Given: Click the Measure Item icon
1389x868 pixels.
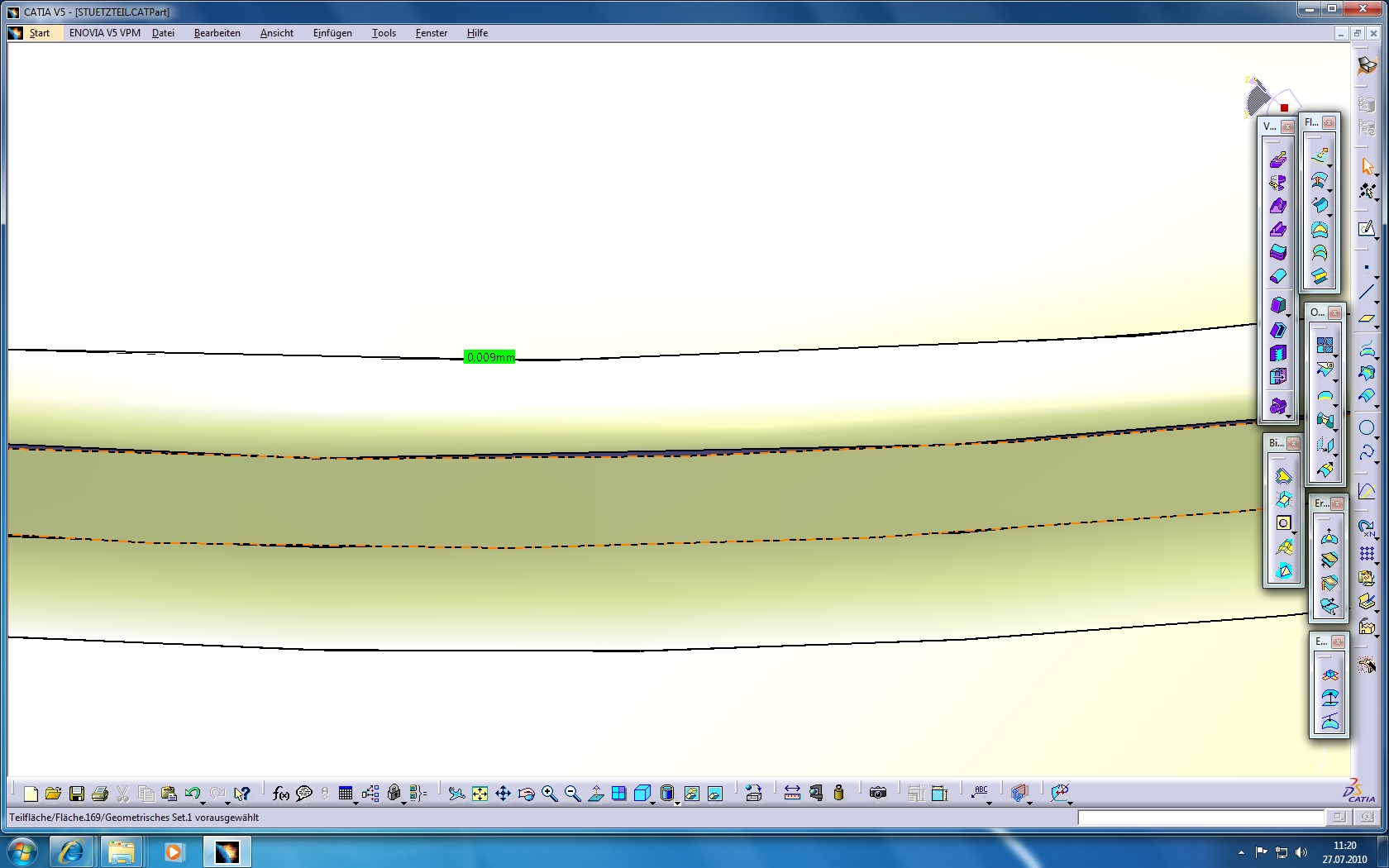Looking at the screenshot, I should [x=815, y=794].
